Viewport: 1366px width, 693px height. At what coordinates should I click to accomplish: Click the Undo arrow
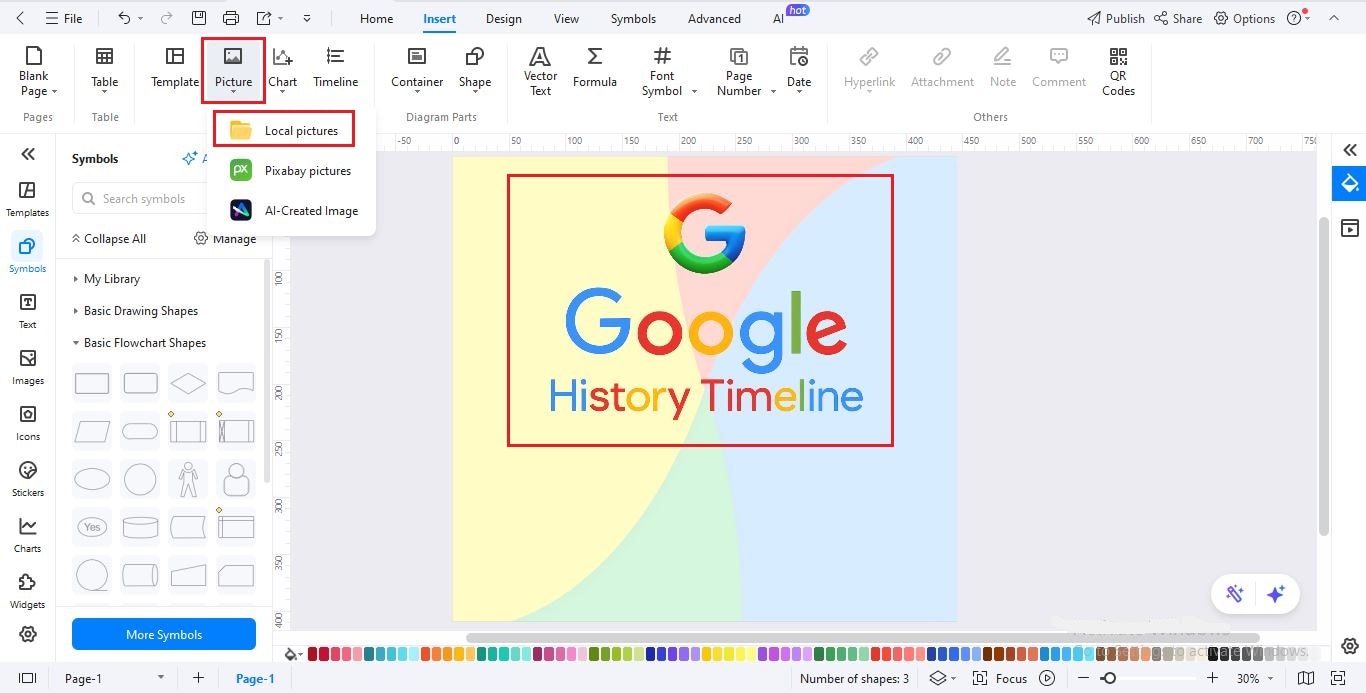click(x=124, y=18)
